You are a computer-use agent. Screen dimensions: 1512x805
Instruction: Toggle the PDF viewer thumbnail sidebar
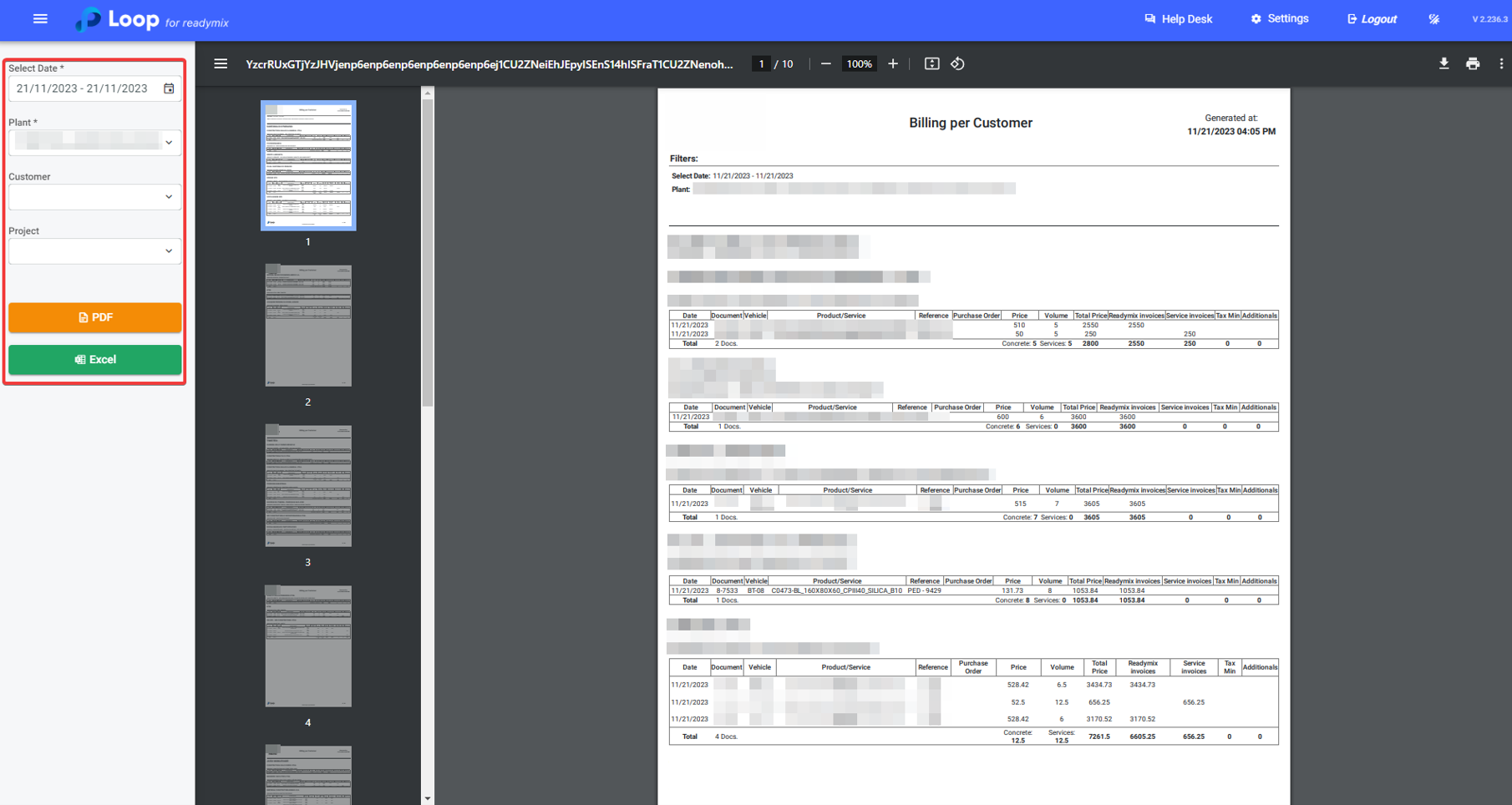[x=221, y=64]
